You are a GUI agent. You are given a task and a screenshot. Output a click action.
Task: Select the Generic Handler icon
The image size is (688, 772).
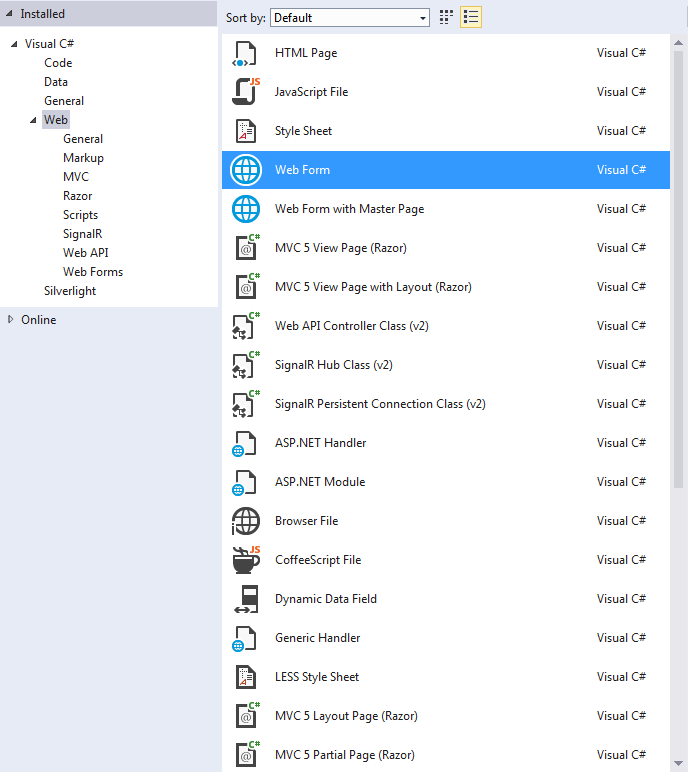coord(244,638)
